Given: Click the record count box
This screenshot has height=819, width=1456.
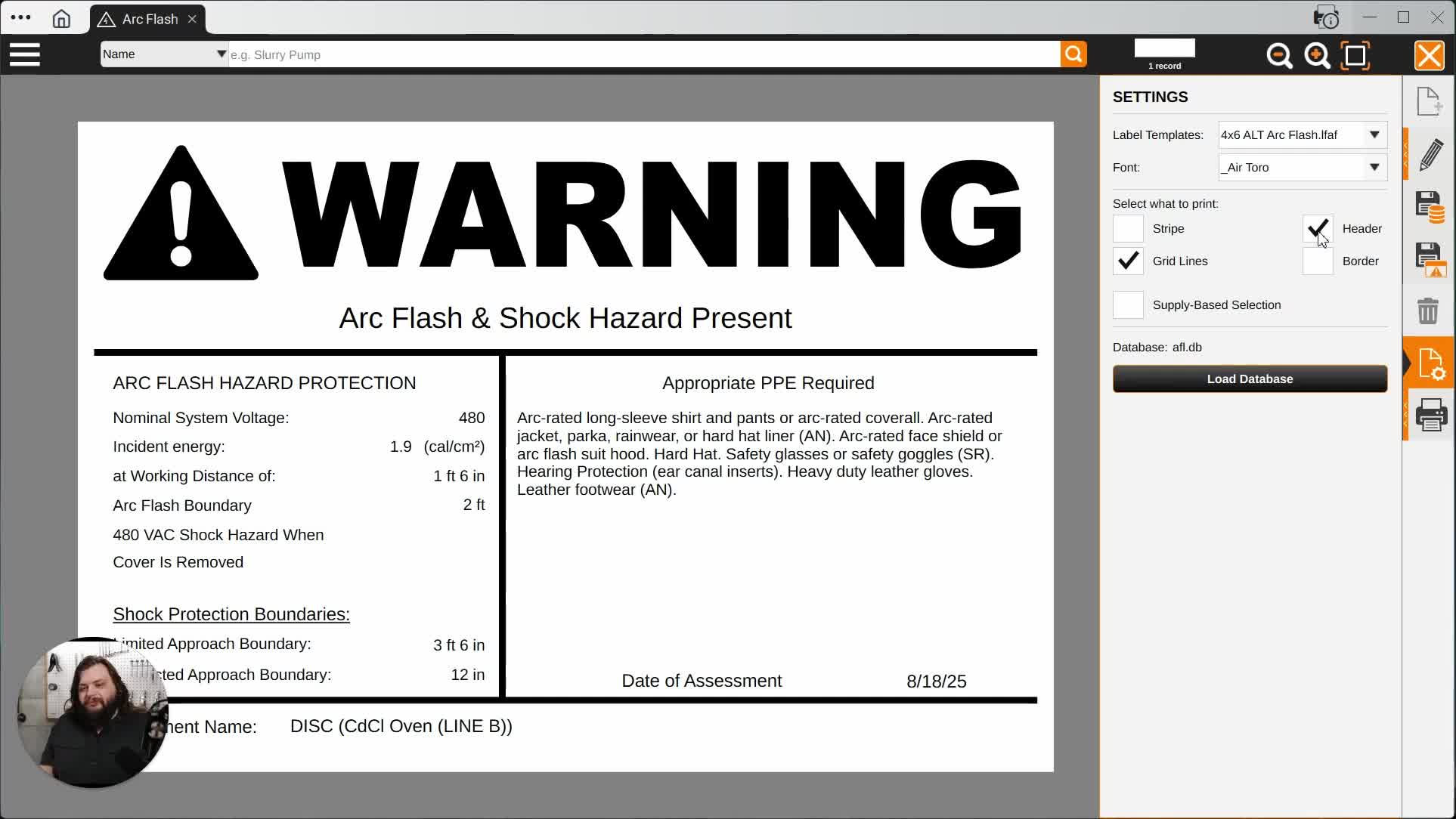Looking at the screenshot, I should [x=1164, y=48].
